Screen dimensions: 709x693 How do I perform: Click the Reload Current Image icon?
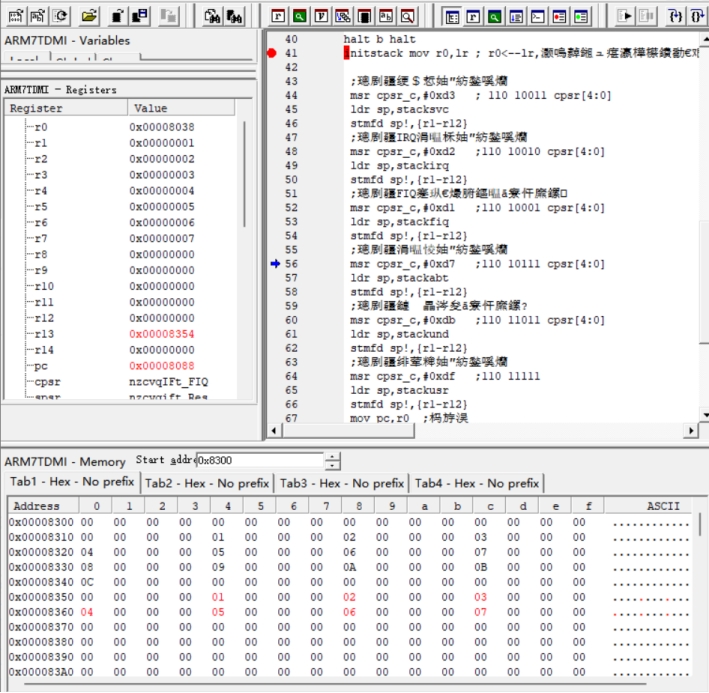tap(60, 16)
